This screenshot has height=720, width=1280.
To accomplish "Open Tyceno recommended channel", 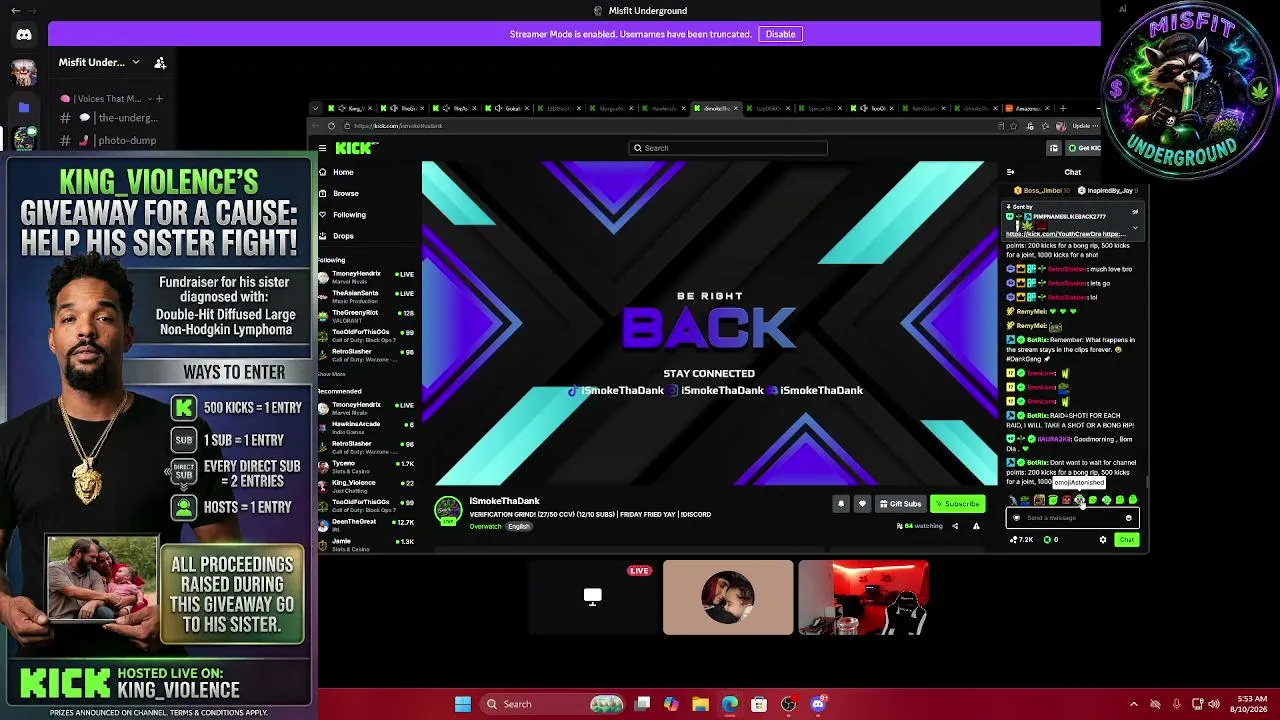I will 366,466.
